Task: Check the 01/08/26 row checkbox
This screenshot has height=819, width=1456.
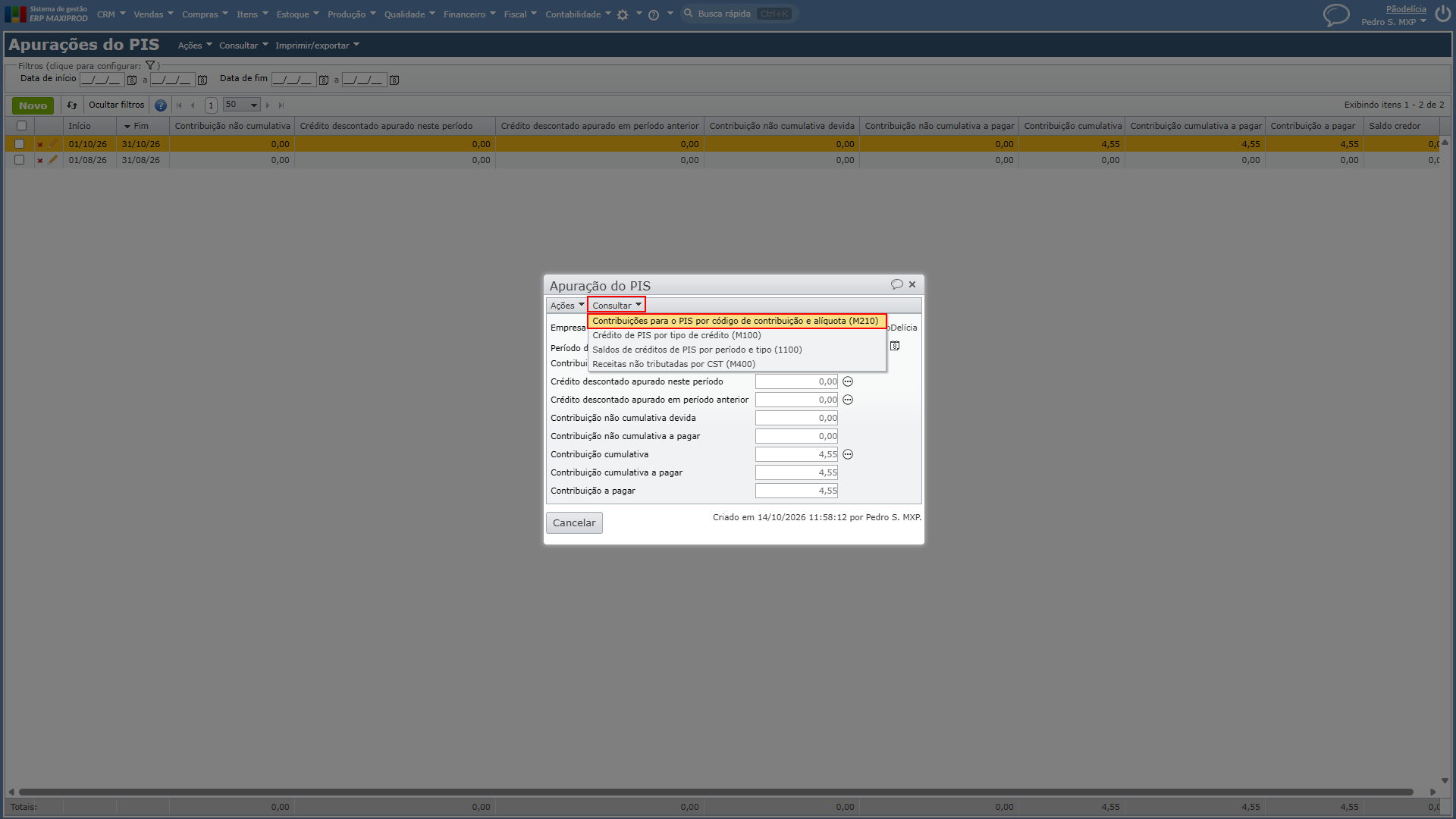Action: pos(20,160)
